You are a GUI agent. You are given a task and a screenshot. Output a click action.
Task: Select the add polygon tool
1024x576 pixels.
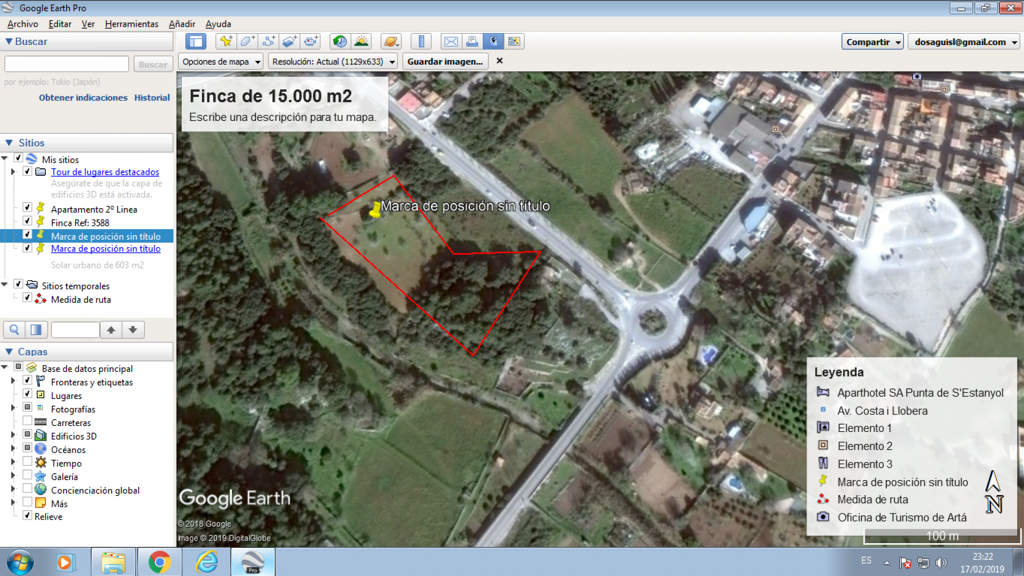(x=247, y=41)
